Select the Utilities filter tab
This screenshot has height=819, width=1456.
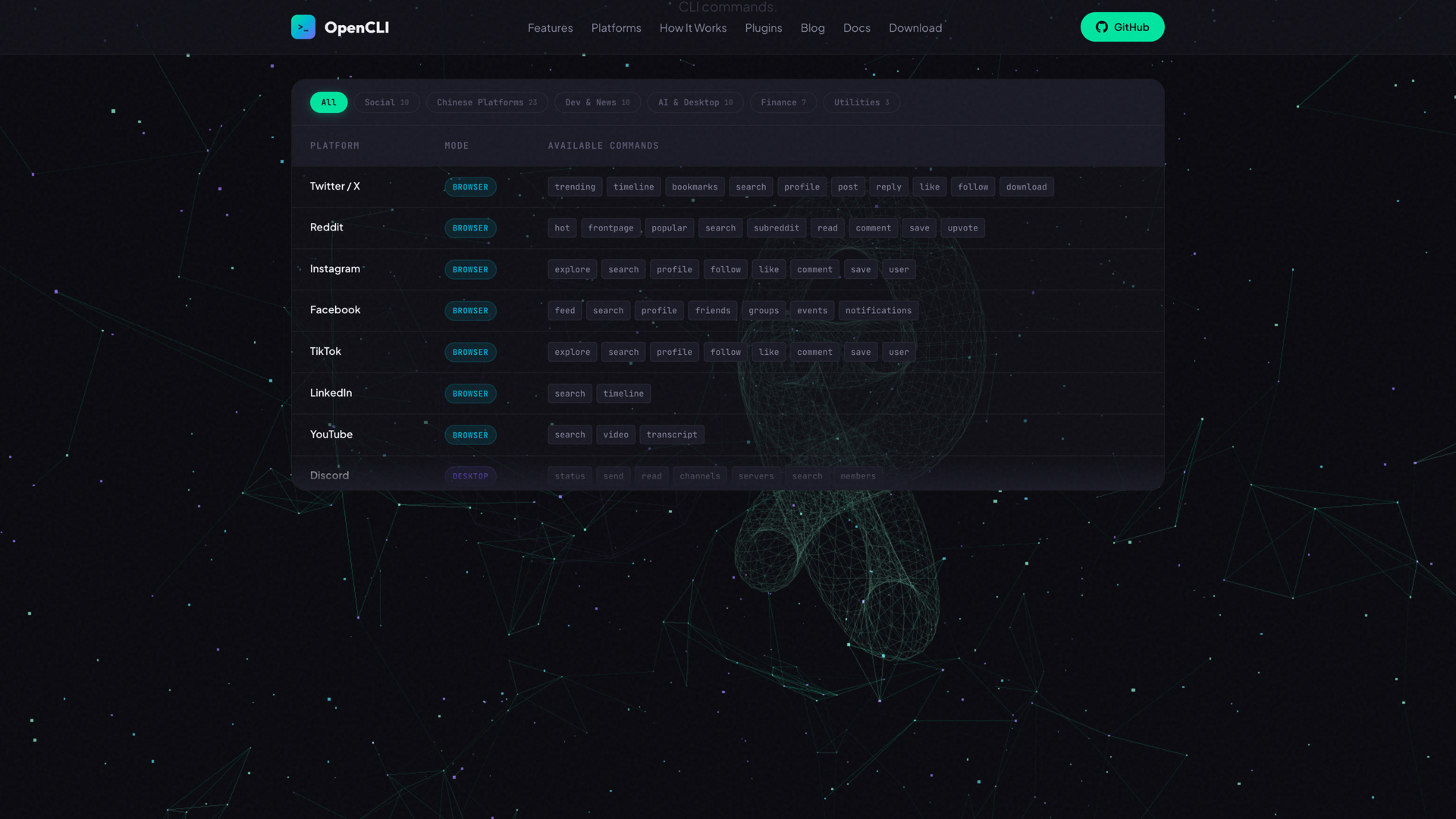tap(861, 102)
